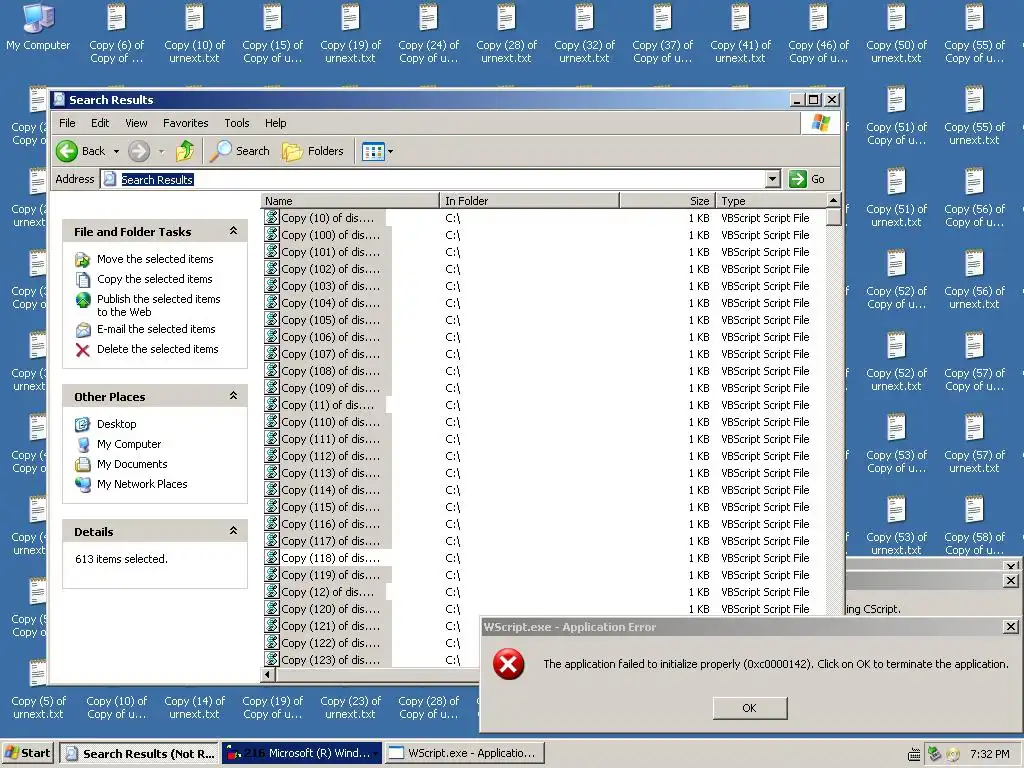Toggle the Folders pane

point(313,151)
